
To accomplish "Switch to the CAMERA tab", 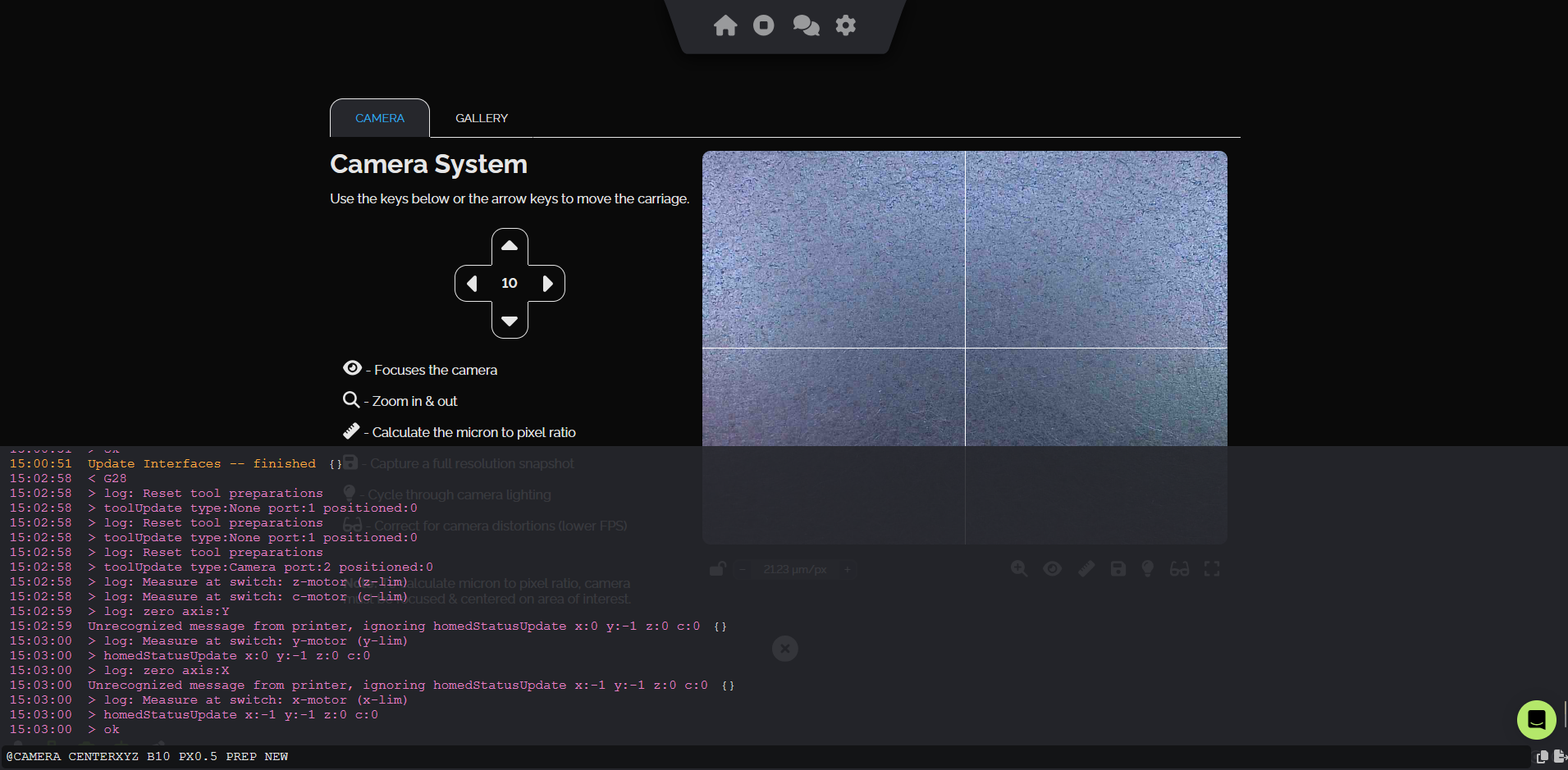I will point(380,118).
